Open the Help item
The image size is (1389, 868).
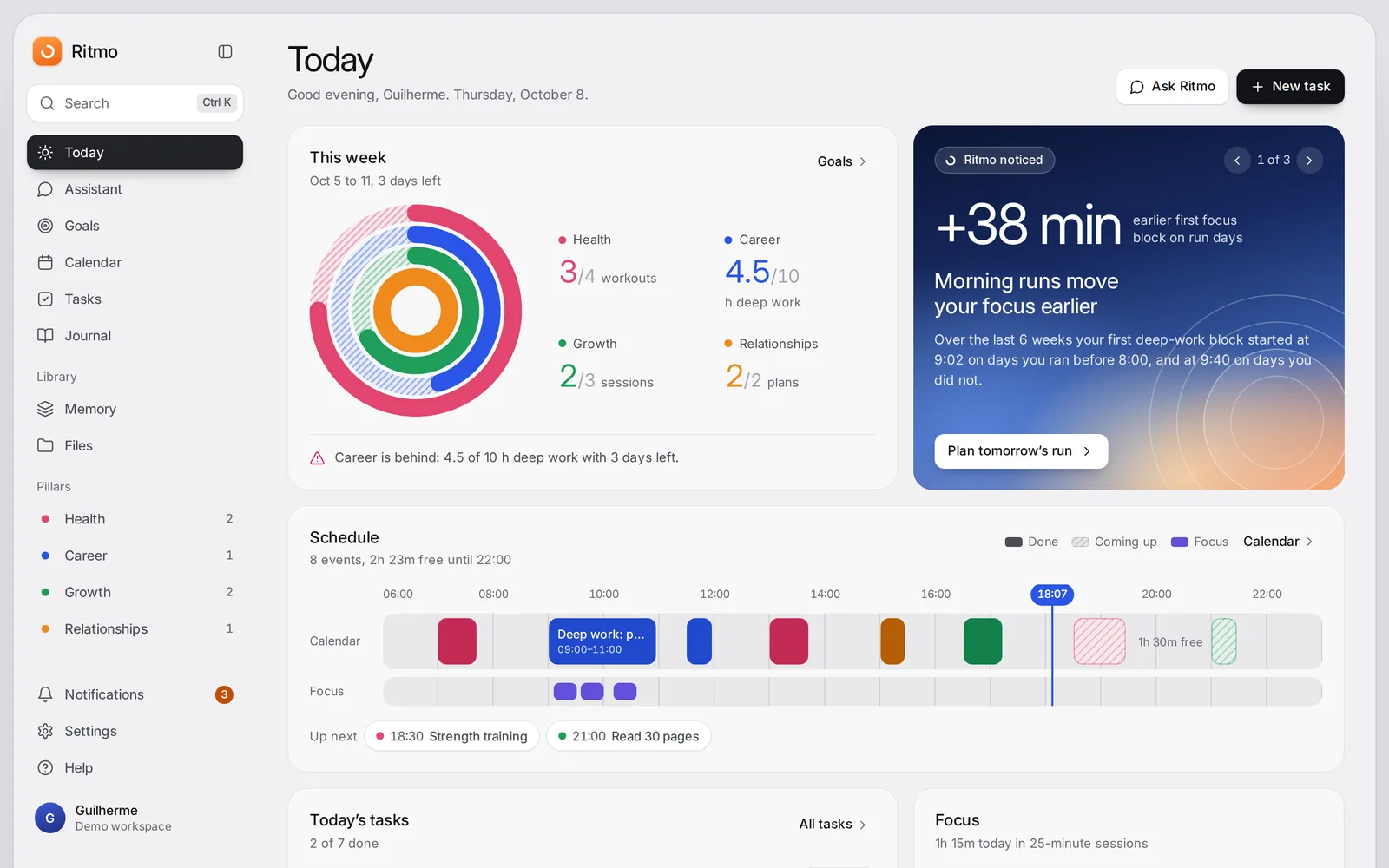[x=135, y=767]
